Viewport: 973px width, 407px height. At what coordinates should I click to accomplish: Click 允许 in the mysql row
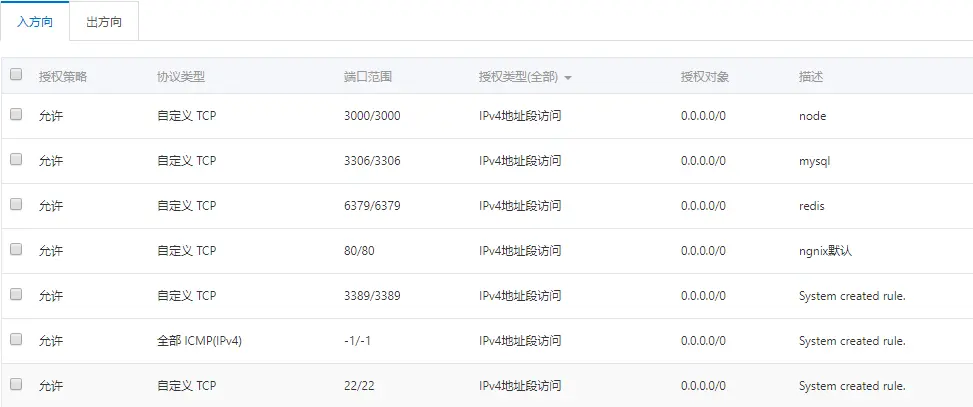50,161
